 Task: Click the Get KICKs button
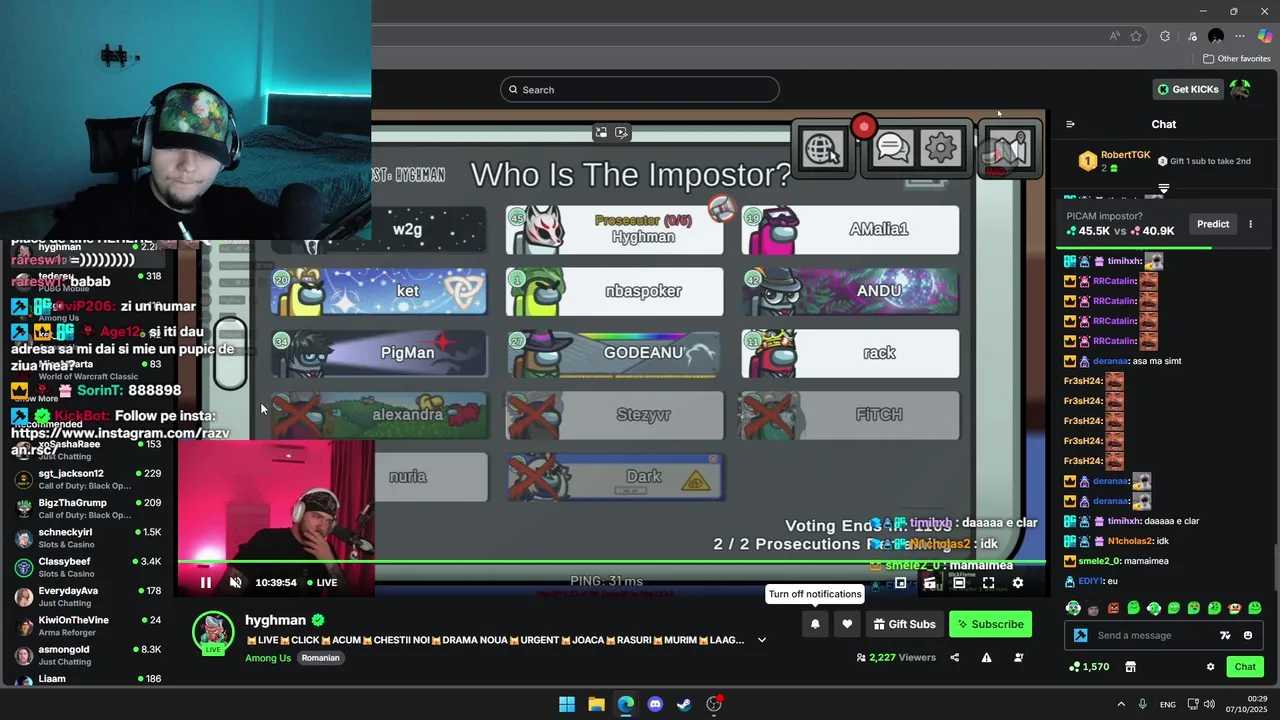coord(1188,89)
